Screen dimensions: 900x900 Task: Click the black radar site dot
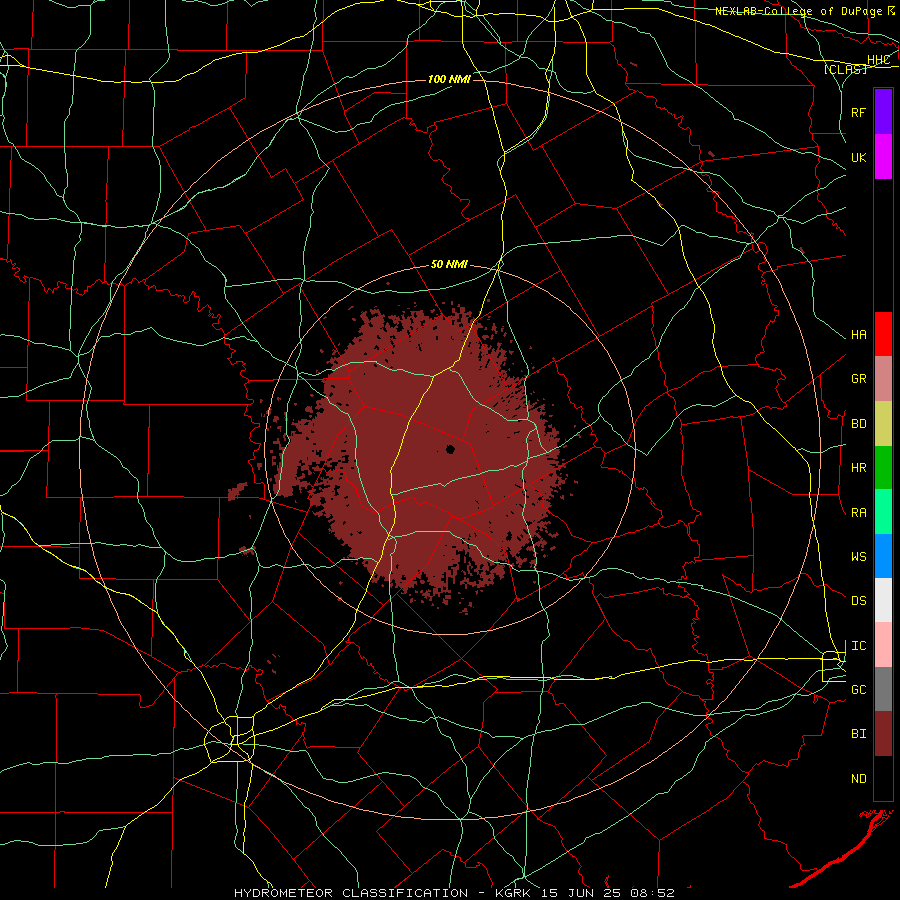pos(451,449)
